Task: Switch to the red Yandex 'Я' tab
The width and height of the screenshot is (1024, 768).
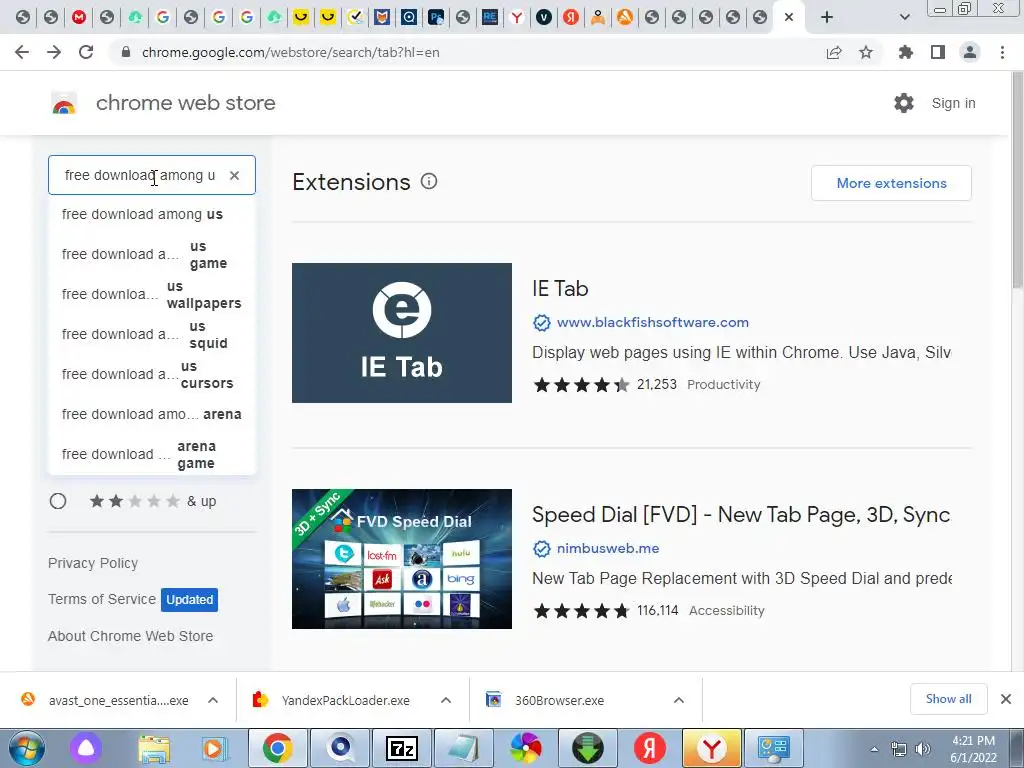Action: pos(571,18)
